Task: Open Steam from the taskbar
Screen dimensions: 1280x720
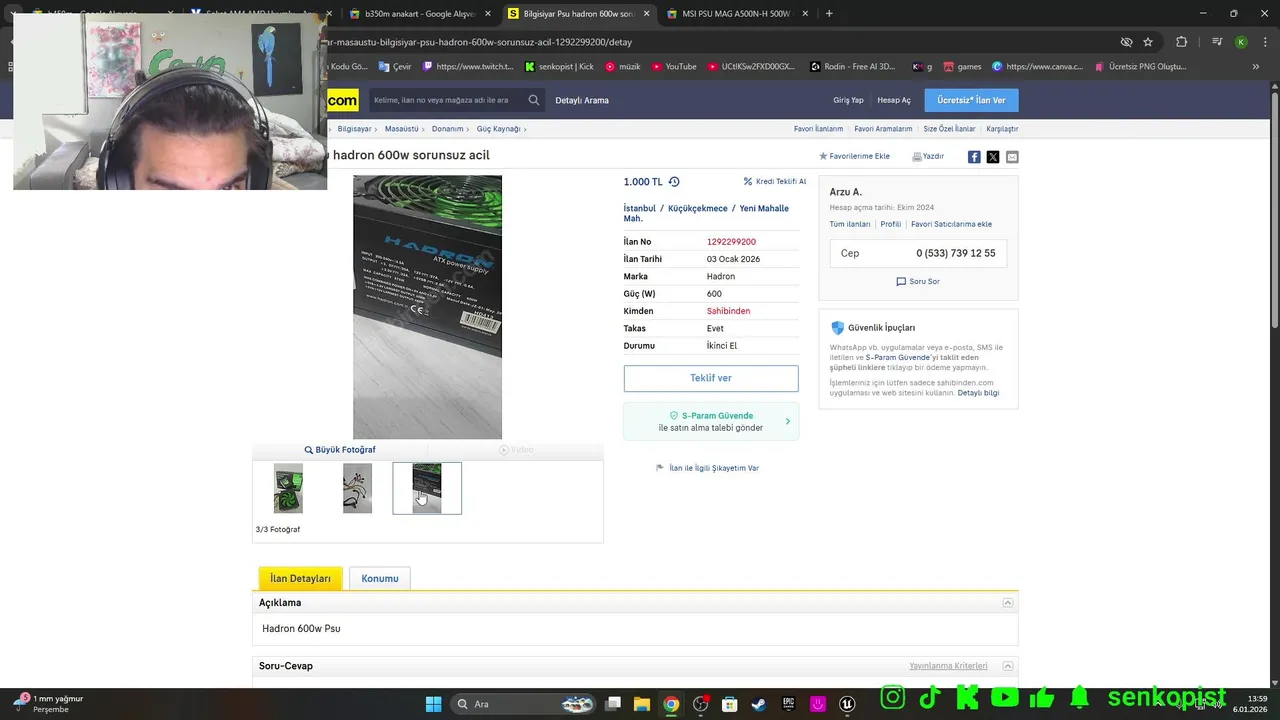Action: tap(759, 704)
